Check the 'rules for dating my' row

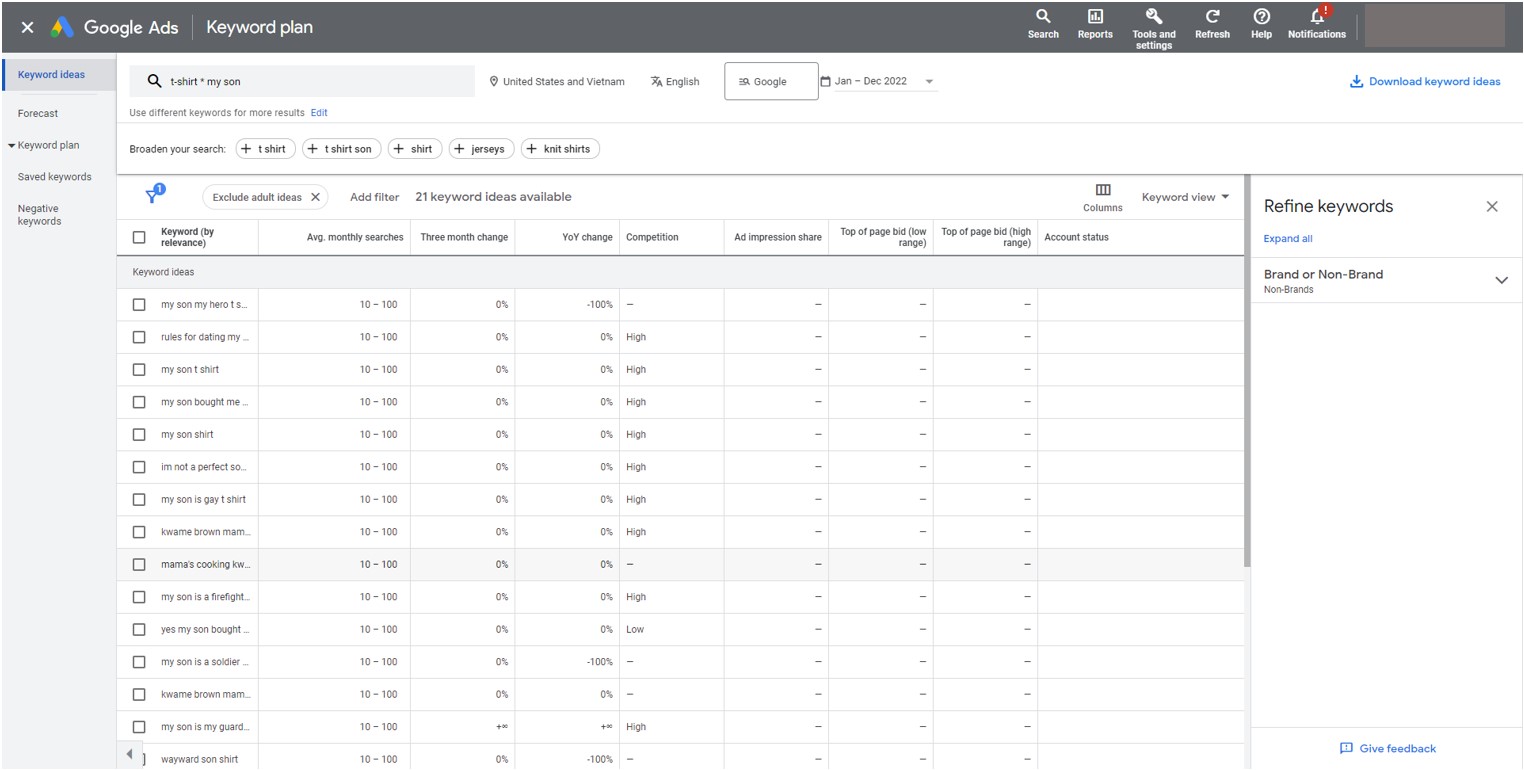[x=139, y=337]
